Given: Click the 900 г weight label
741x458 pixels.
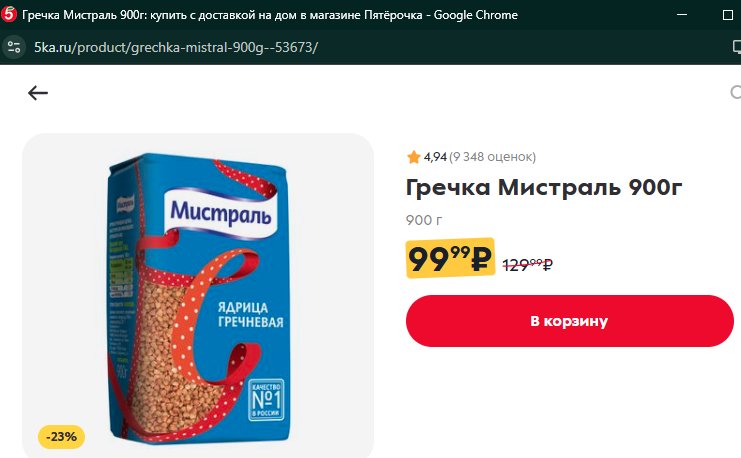Looking at the screenshot, I should [424, 220].
